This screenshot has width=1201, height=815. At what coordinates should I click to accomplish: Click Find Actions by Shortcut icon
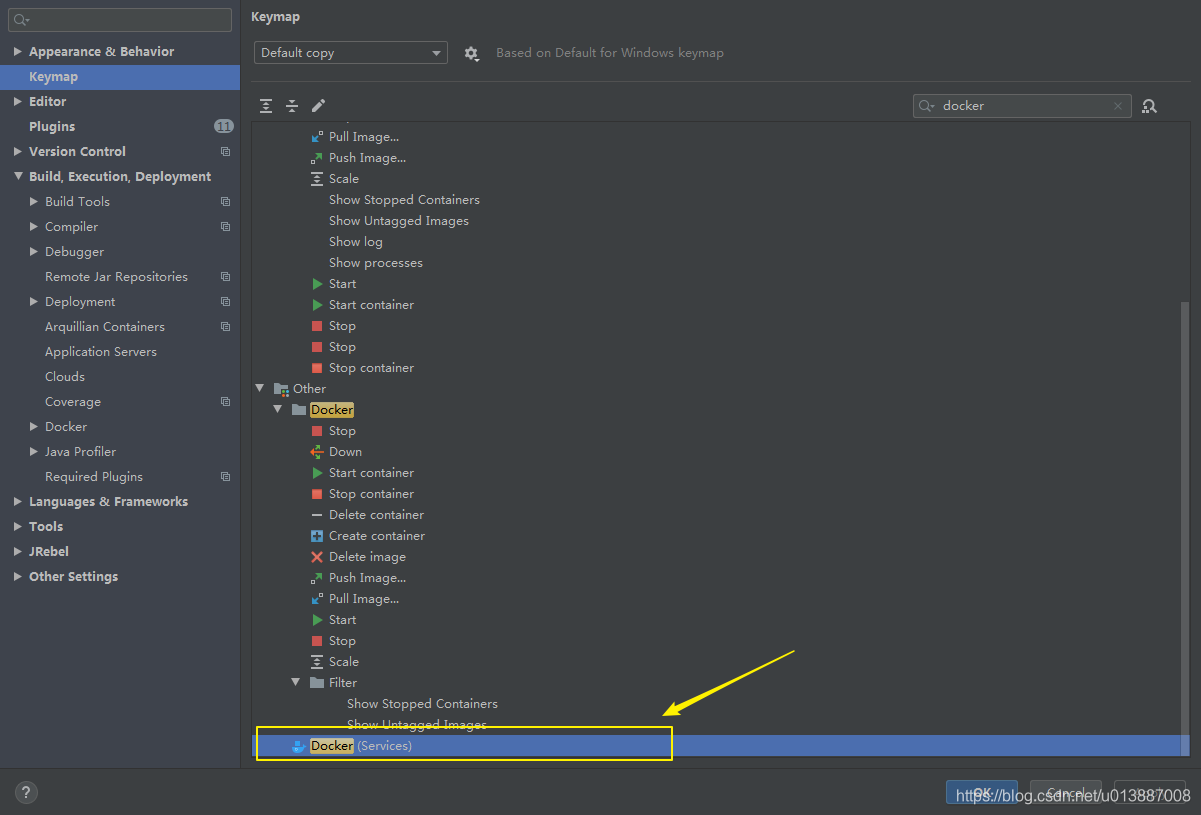[x=1150, y=106]
